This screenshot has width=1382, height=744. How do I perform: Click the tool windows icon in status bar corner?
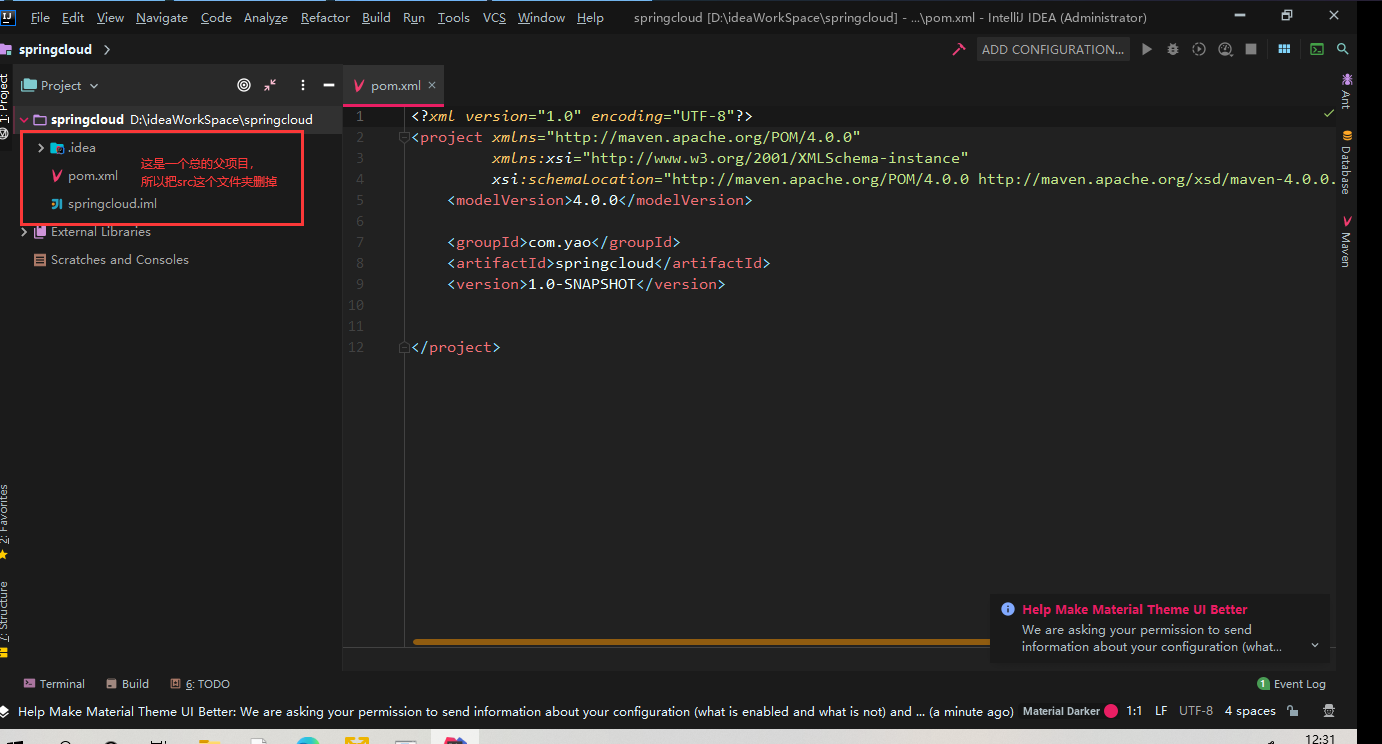pyautogui.click(x=5, y=711)
